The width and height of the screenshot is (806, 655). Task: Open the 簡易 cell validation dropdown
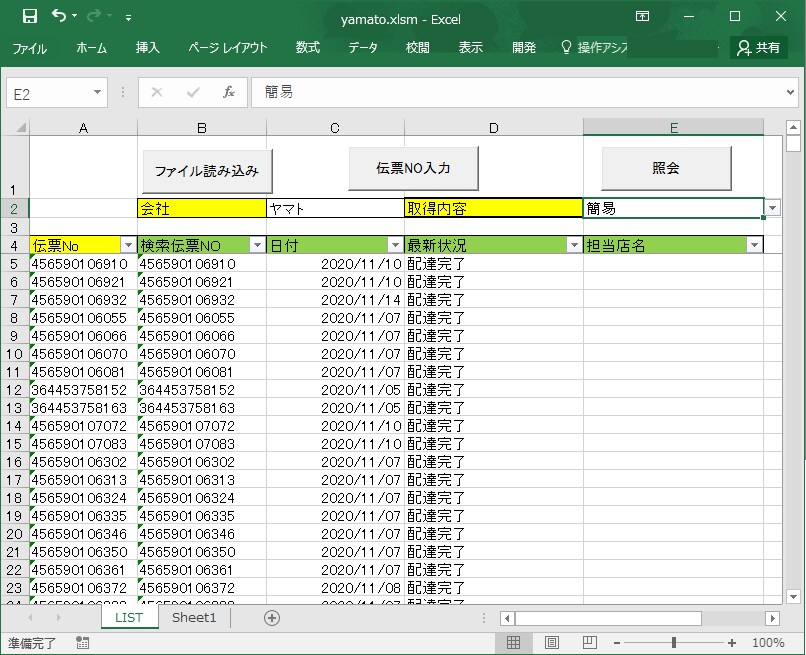click(x=773, y=208)
